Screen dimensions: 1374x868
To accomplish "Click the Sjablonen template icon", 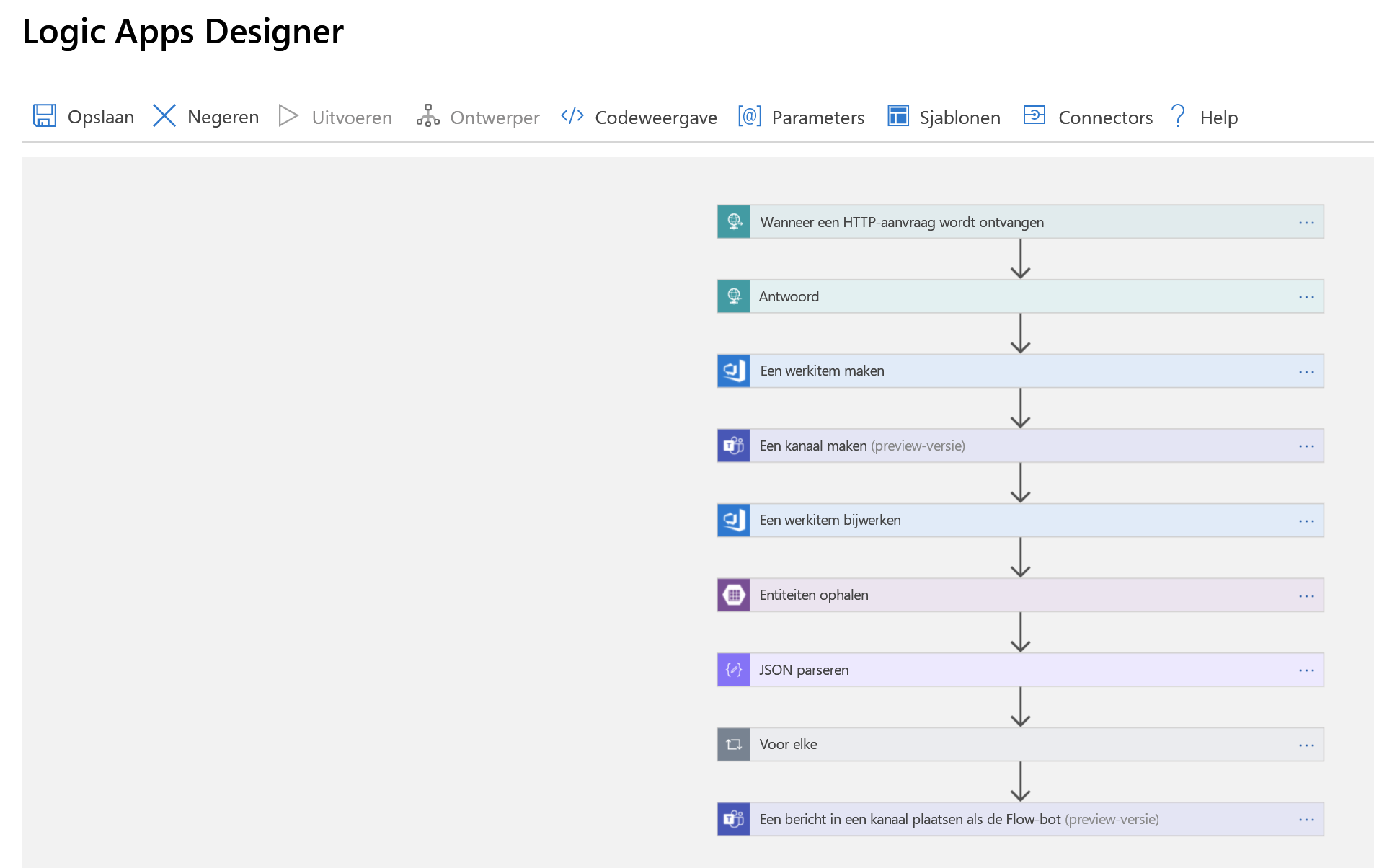I will pos(897,116).
